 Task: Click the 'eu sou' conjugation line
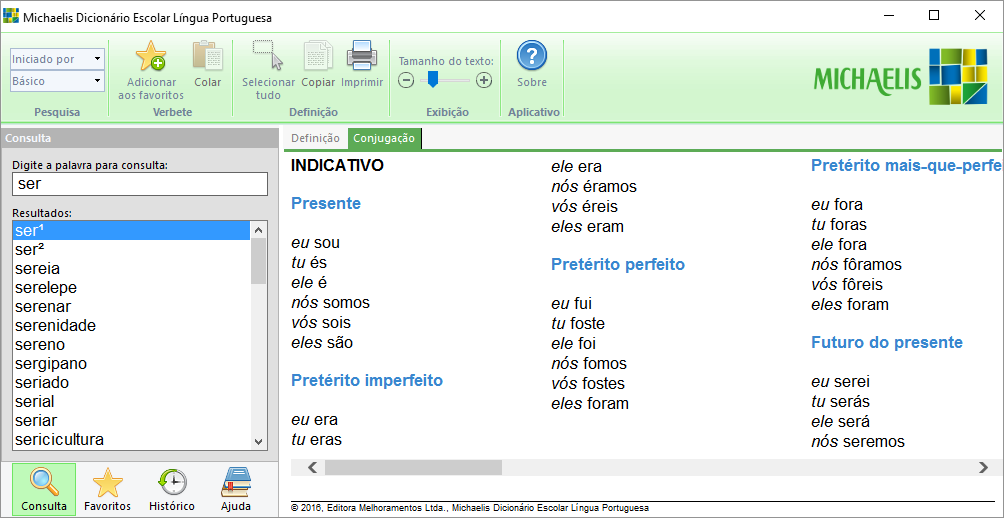point(316,243)
